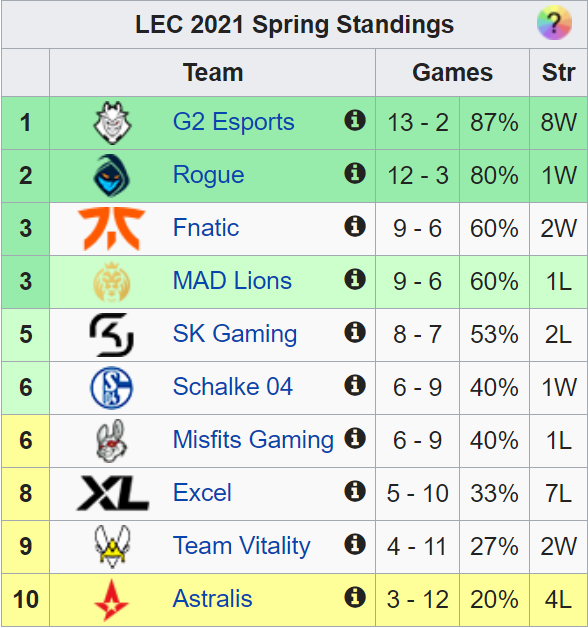Open the Fnatic team page link
Screen dimensions: 588x628
coord(206,227)
